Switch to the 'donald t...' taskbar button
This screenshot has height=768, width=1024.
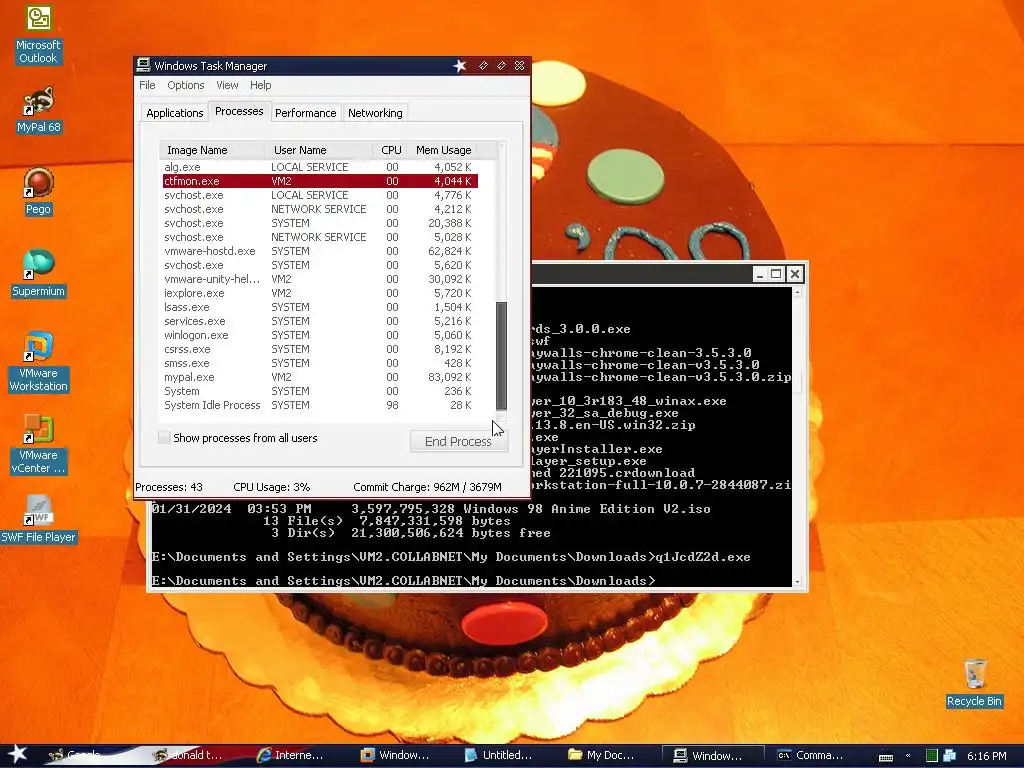[x=187, y=755]
